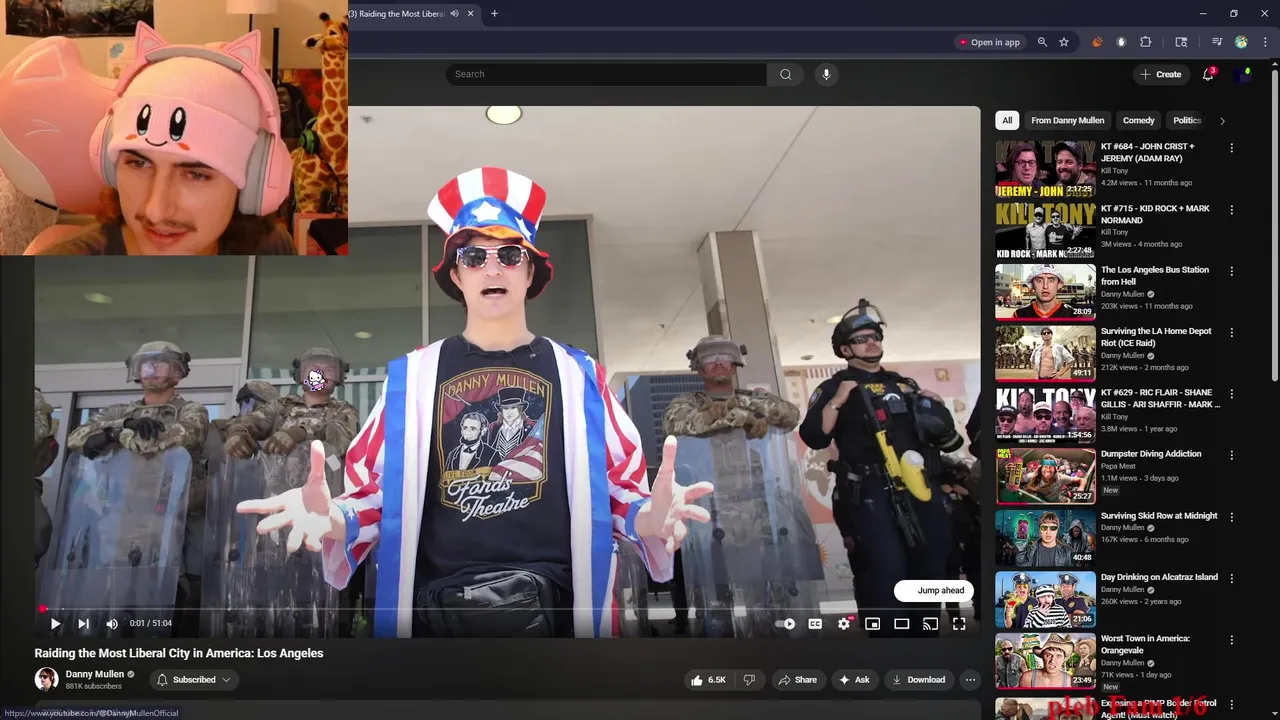Click the search magnifier button
This screenshot has height=720, width=1280.
(x=785, y=74)
